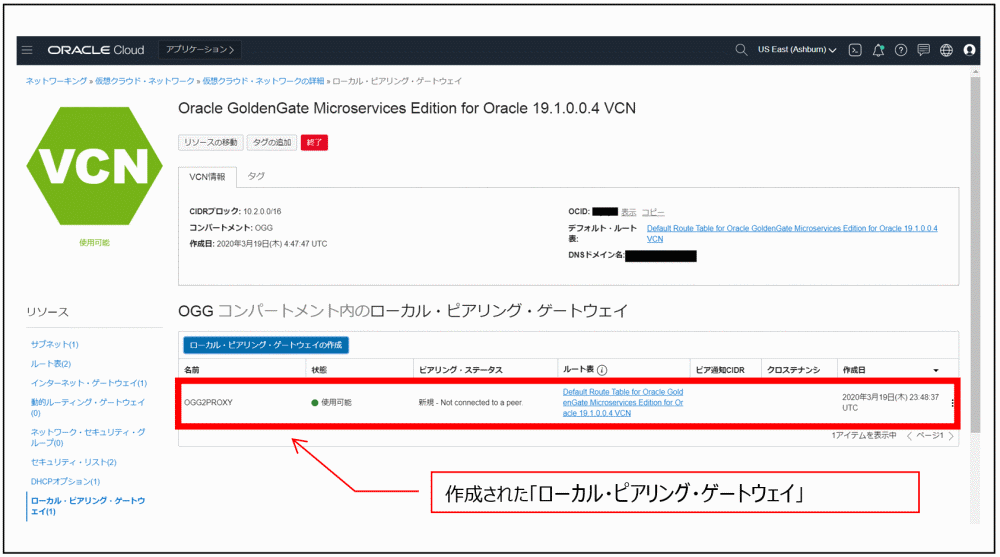
Task: Open the chat feedback icon
Action: coord(923,50)
